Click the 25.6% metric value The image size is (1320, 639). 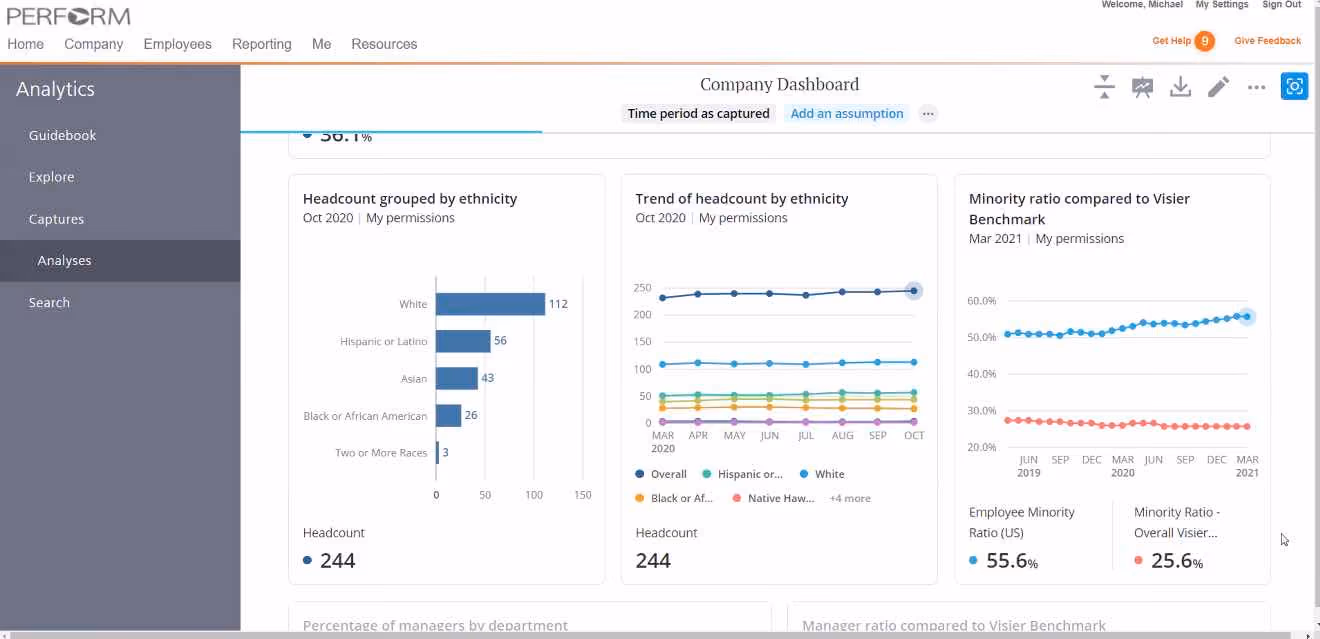[1177, 561]
